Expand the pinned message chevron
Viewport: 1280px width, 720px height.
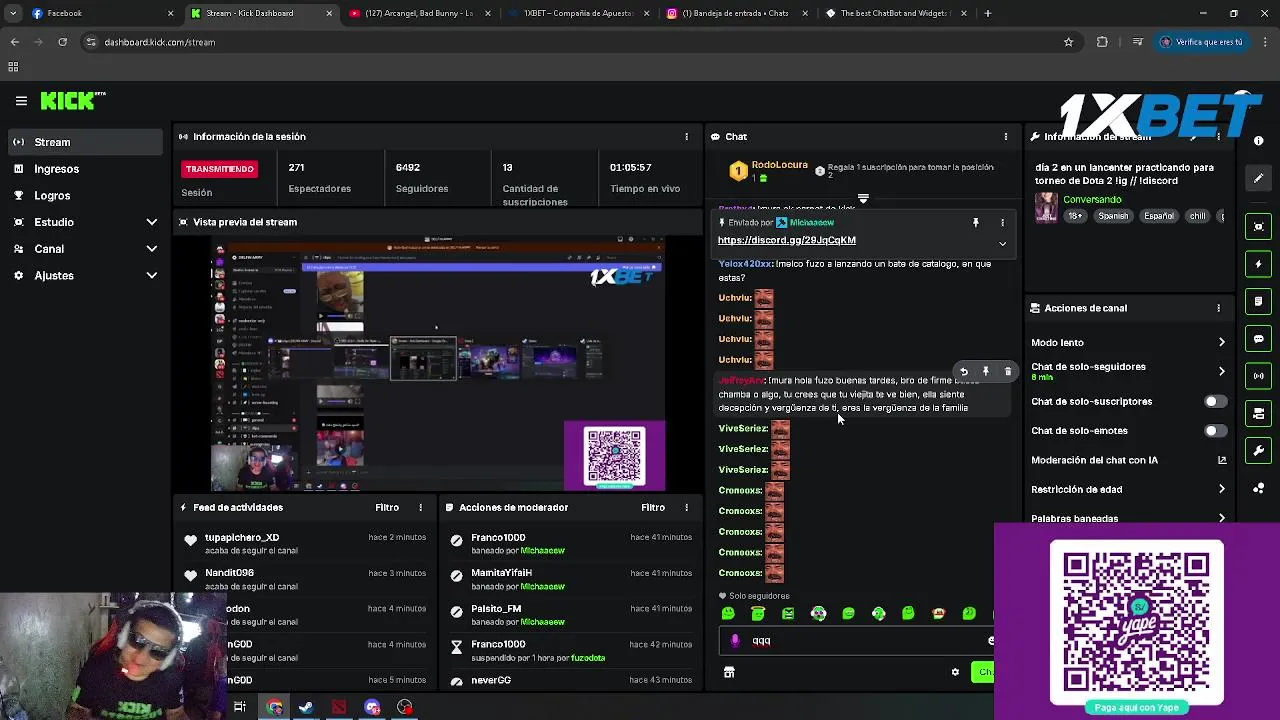[1002, 243]
